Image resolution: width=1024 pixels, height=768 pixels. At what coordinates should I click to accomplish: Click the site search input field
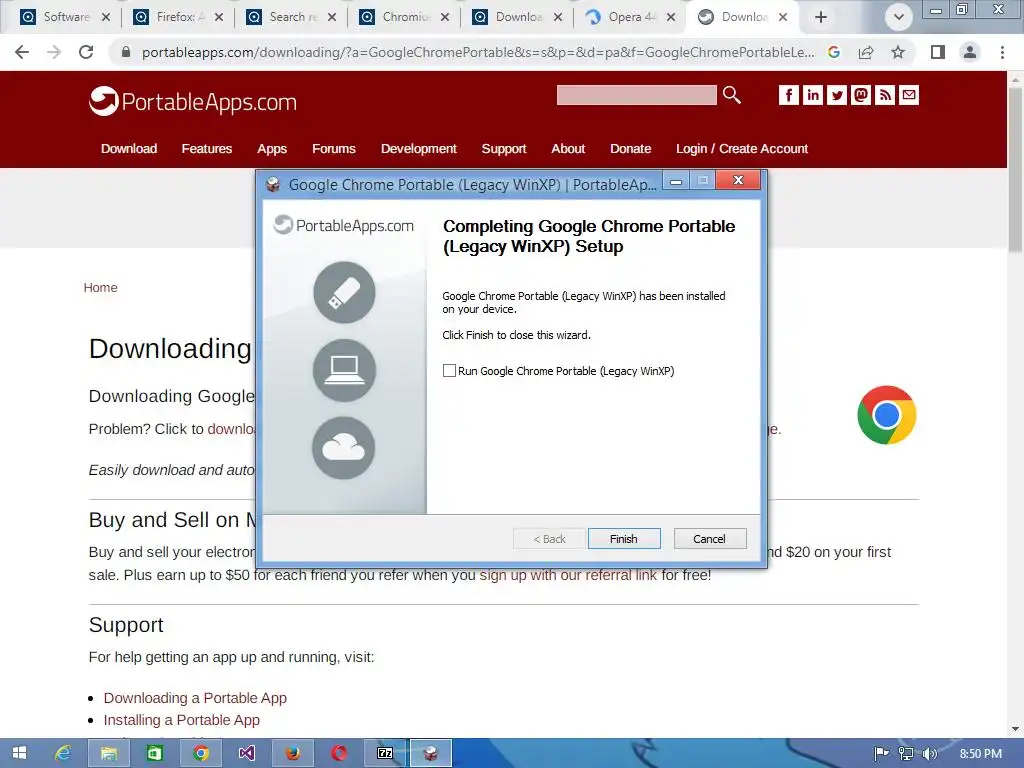[x=636, y=95]
